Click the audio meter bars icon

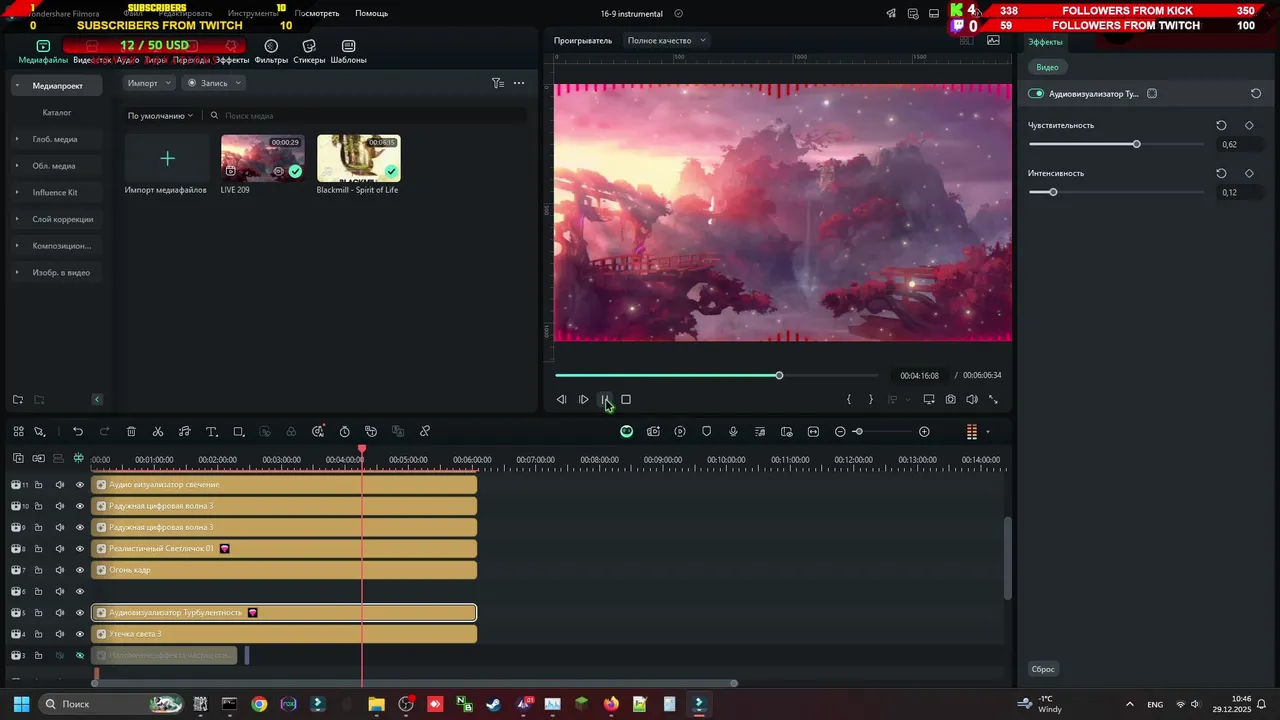coord(971,432)
